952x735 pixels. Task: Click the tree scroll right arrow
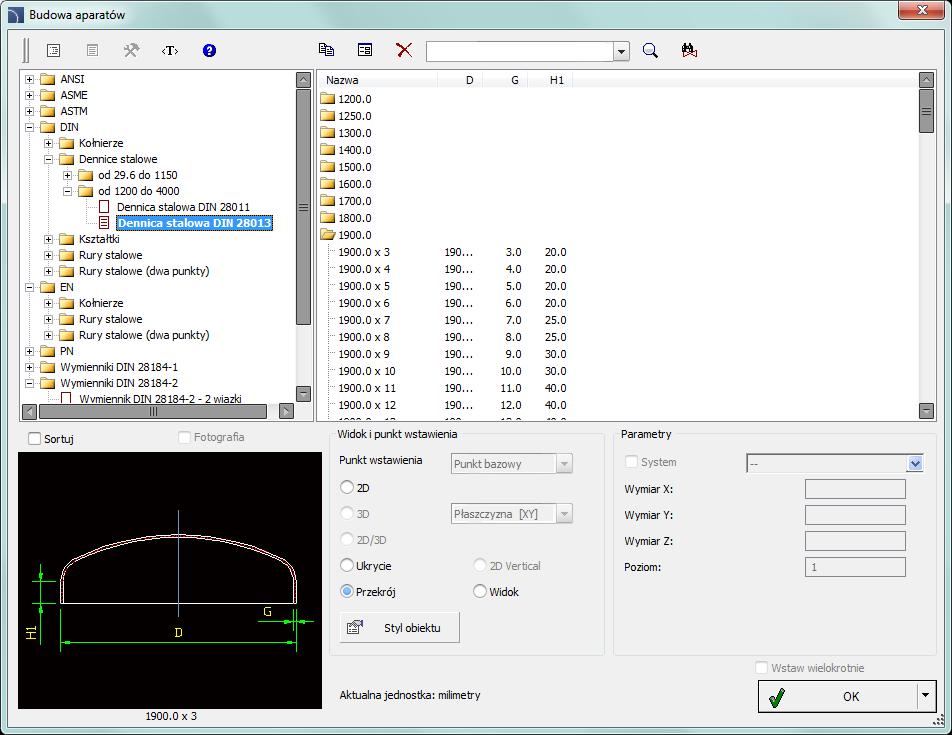(x=286, y=412)
